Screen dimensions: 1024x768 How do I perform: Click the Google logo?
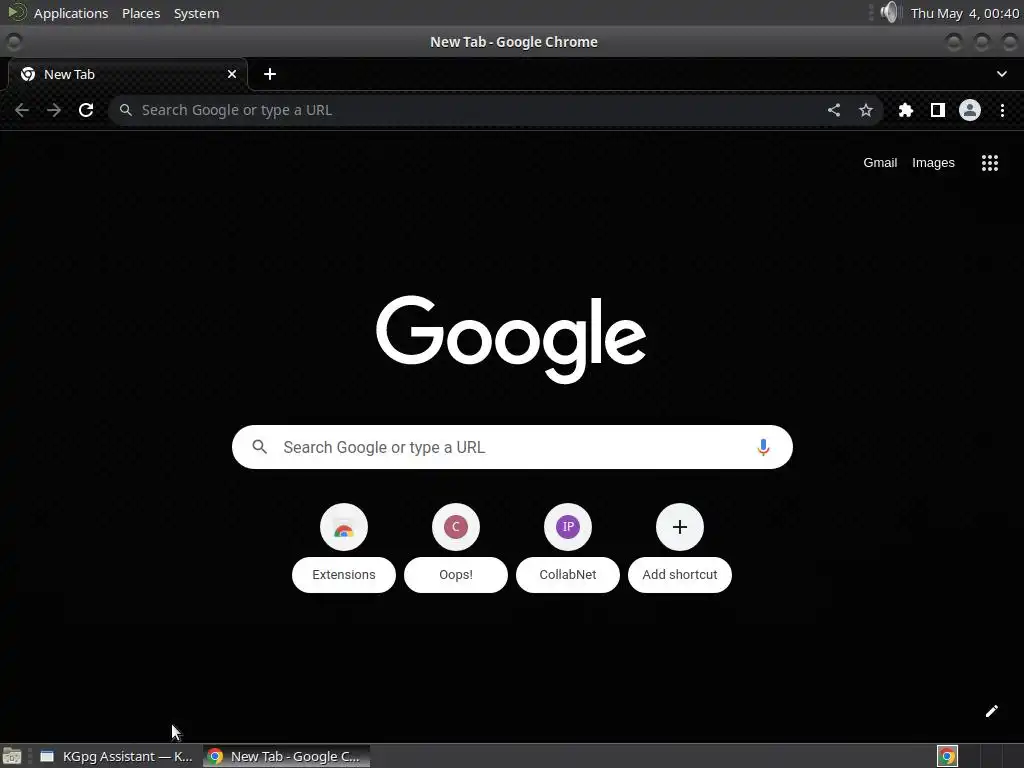click(511, 339)
